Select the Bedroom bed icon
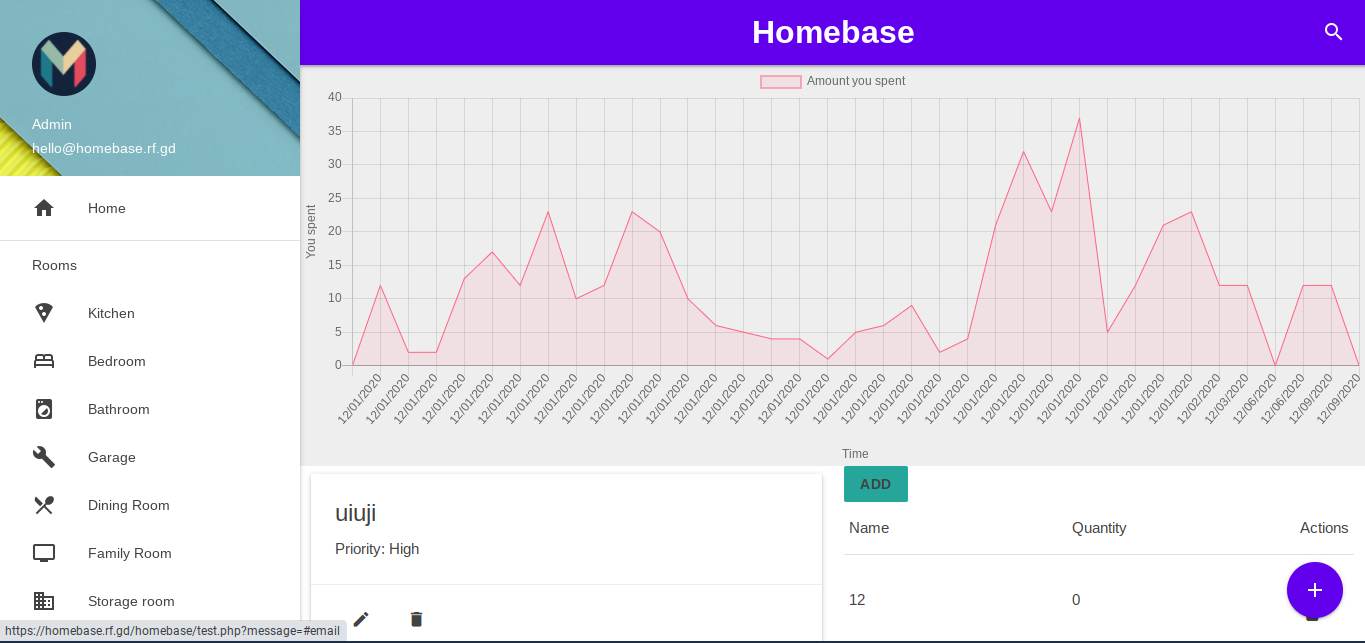1365x643 pixels. coord(44,361)
